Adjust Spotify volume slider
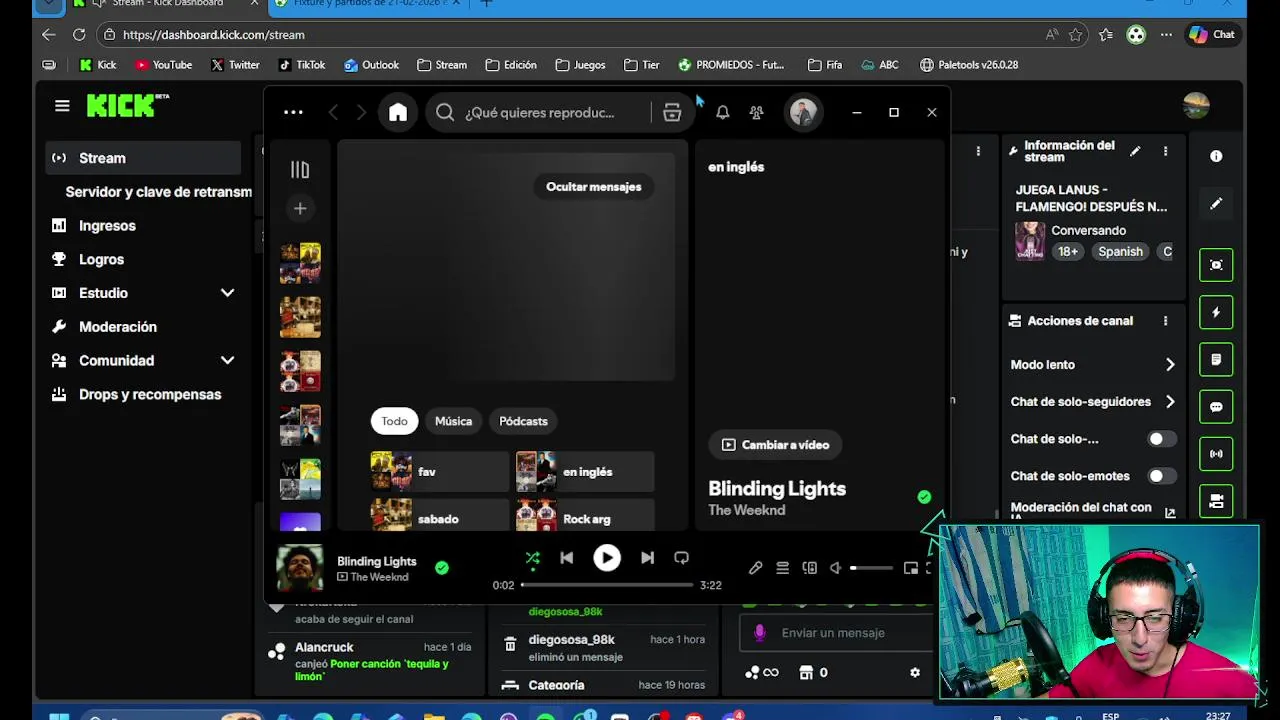This screenshot has height=720, width=1280. (871, 568)
